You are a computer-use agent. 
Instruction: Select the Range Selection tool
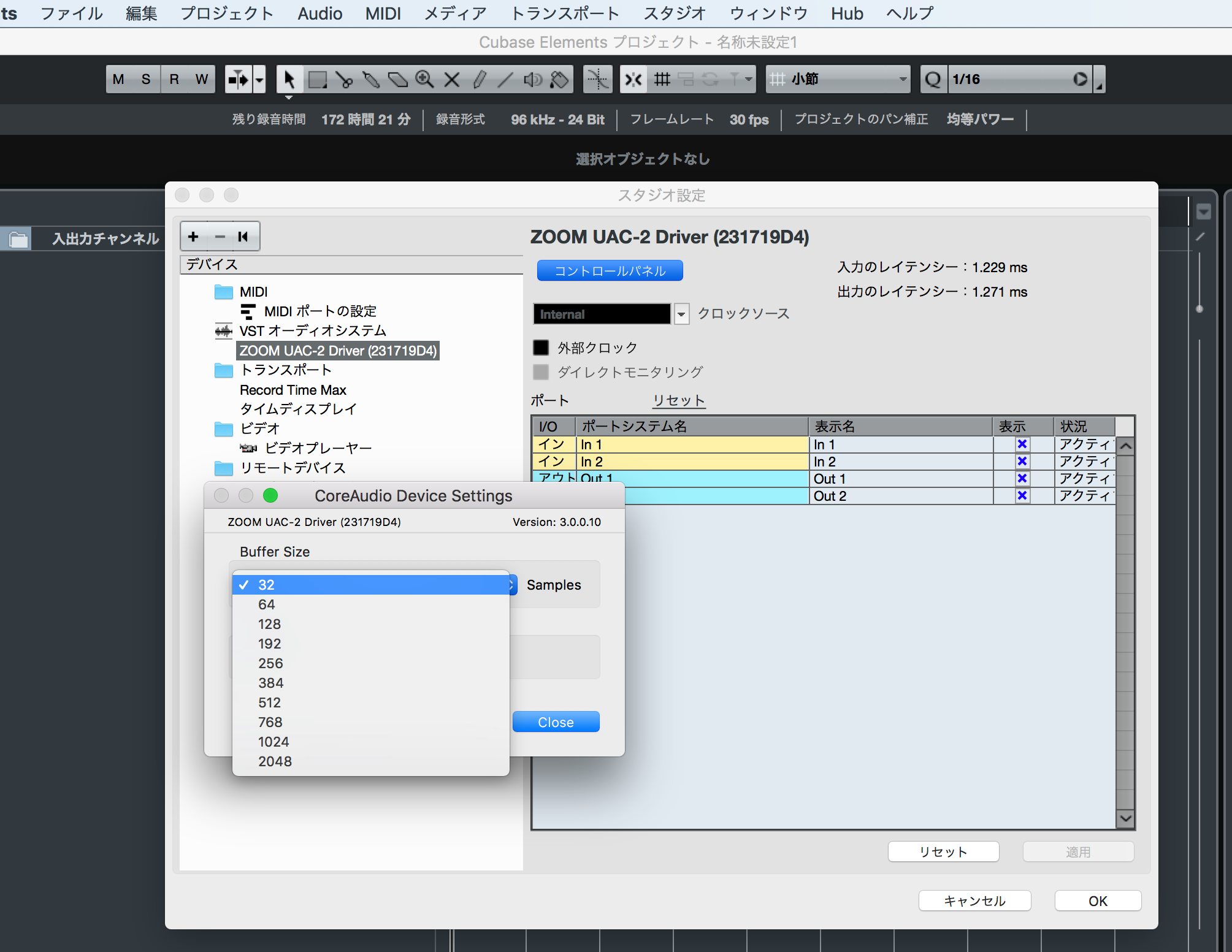pyautogui.click(x=317, y=80)
